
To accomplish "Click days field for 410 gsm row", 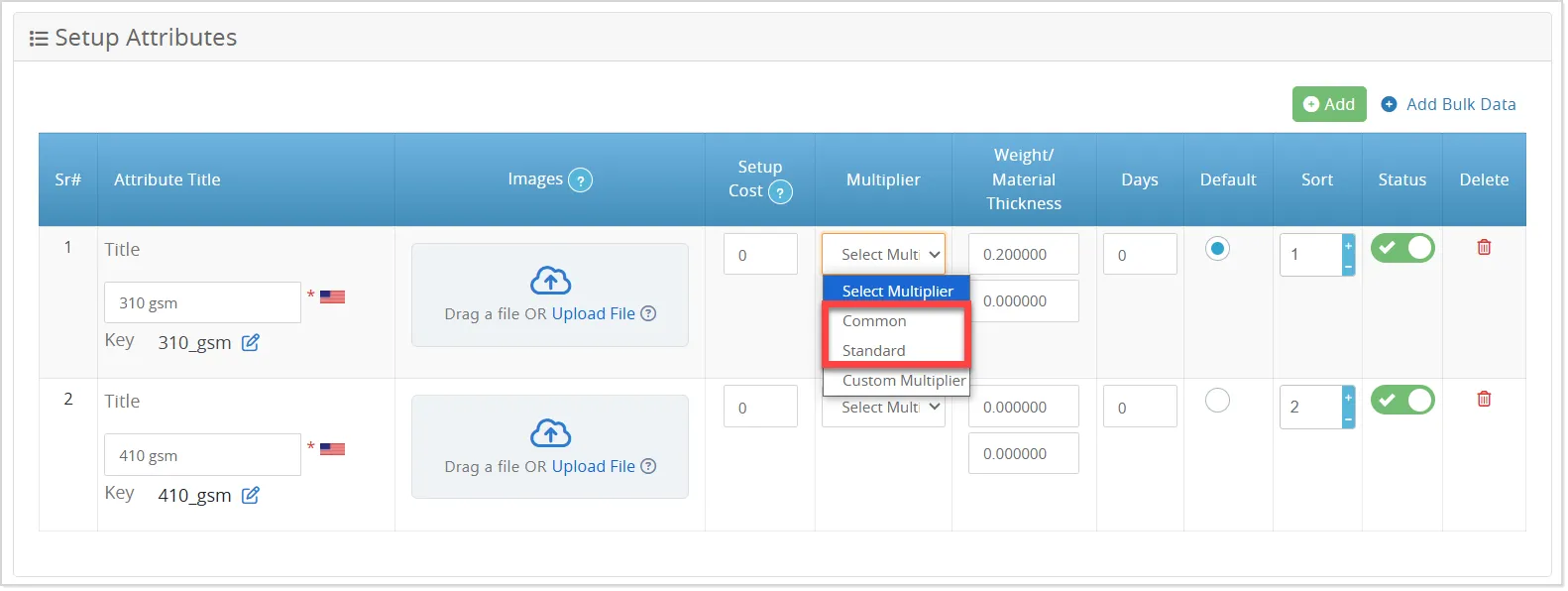I will 1140,407.
